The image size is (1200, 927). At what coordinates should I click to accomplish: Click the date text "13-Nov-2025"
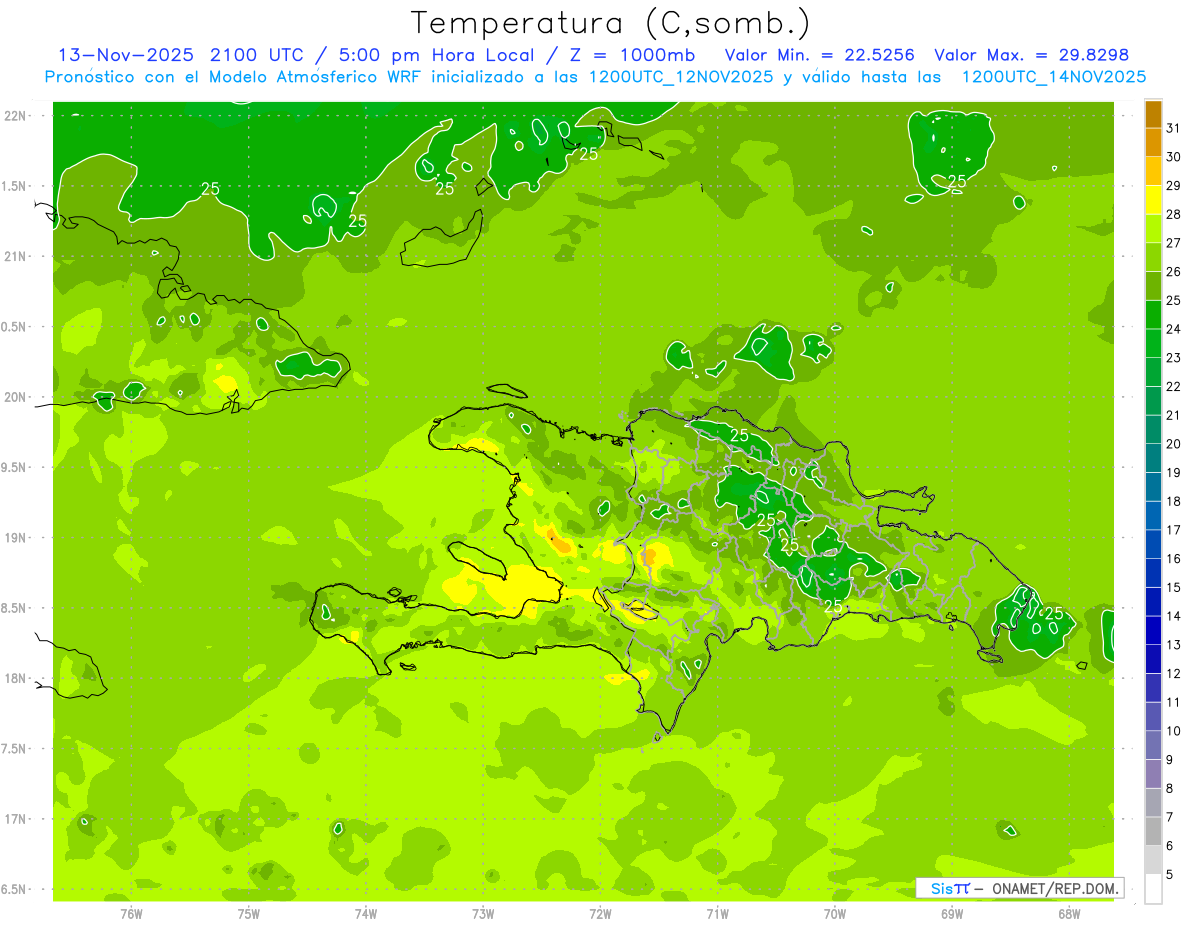[x=125, y=55]
